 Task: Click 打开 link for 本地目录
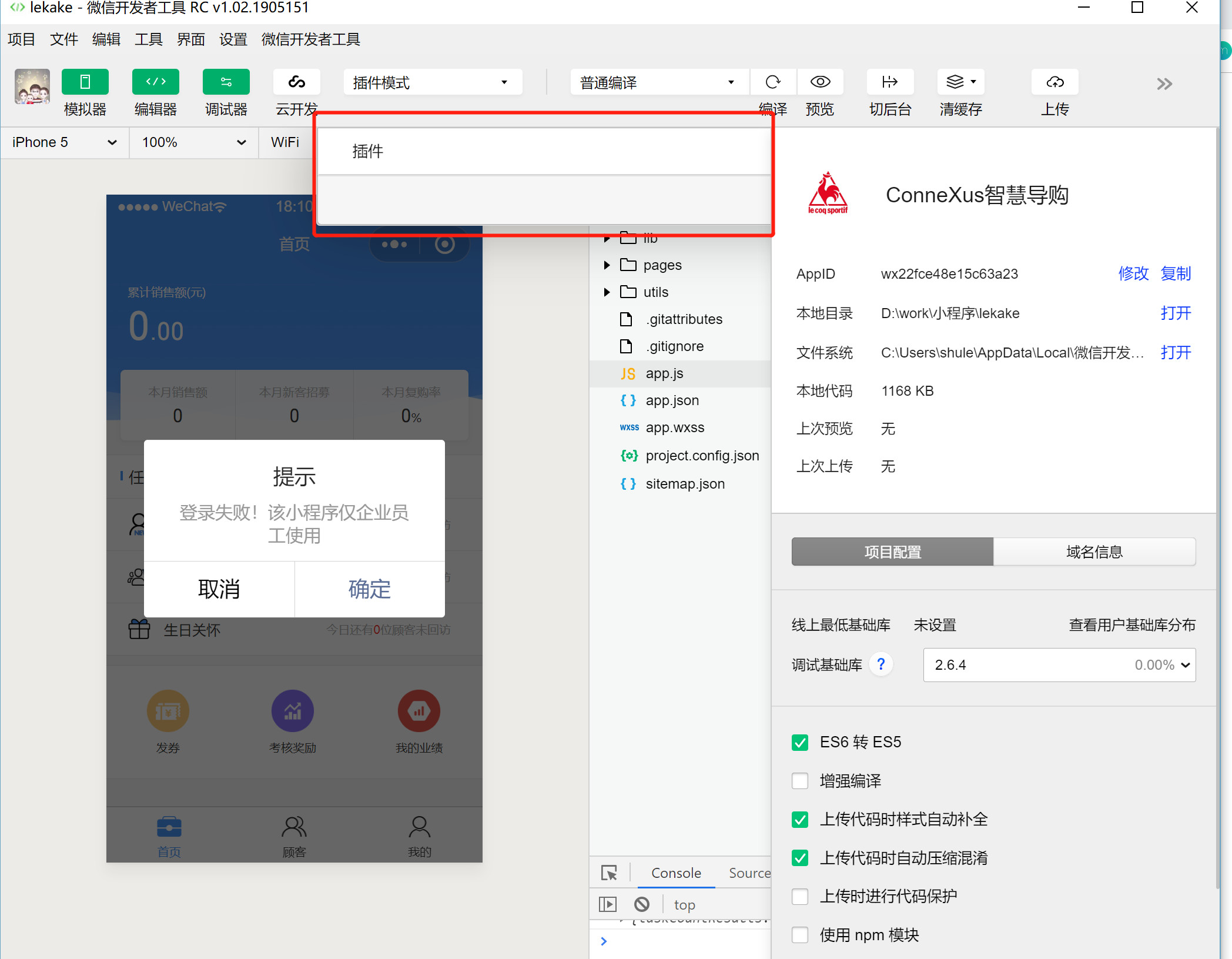coord(1176,313)
